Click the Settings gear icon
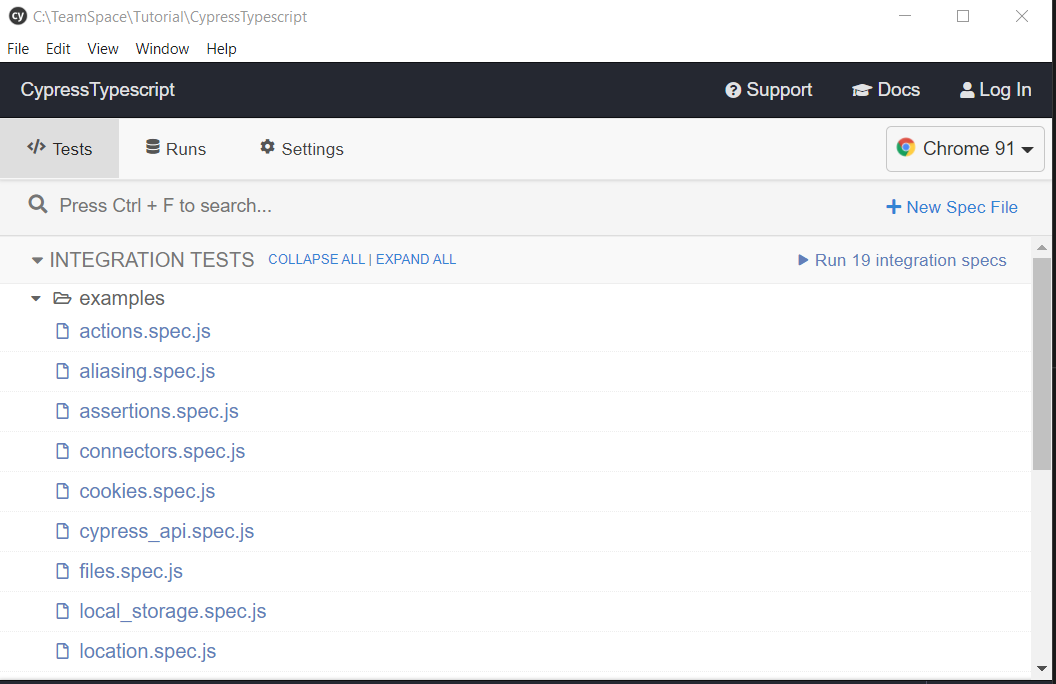 267,147
